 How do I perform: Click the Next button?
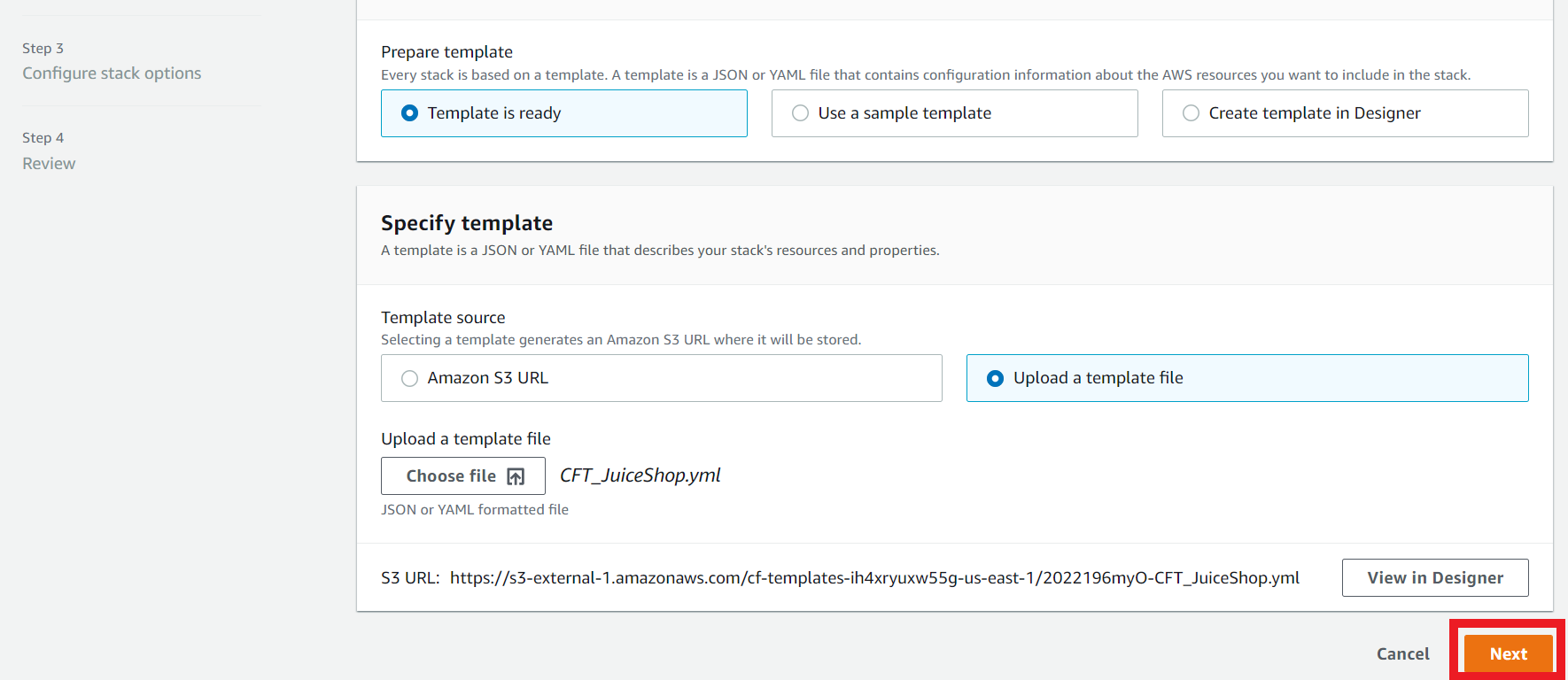[x=1508, y=653]
